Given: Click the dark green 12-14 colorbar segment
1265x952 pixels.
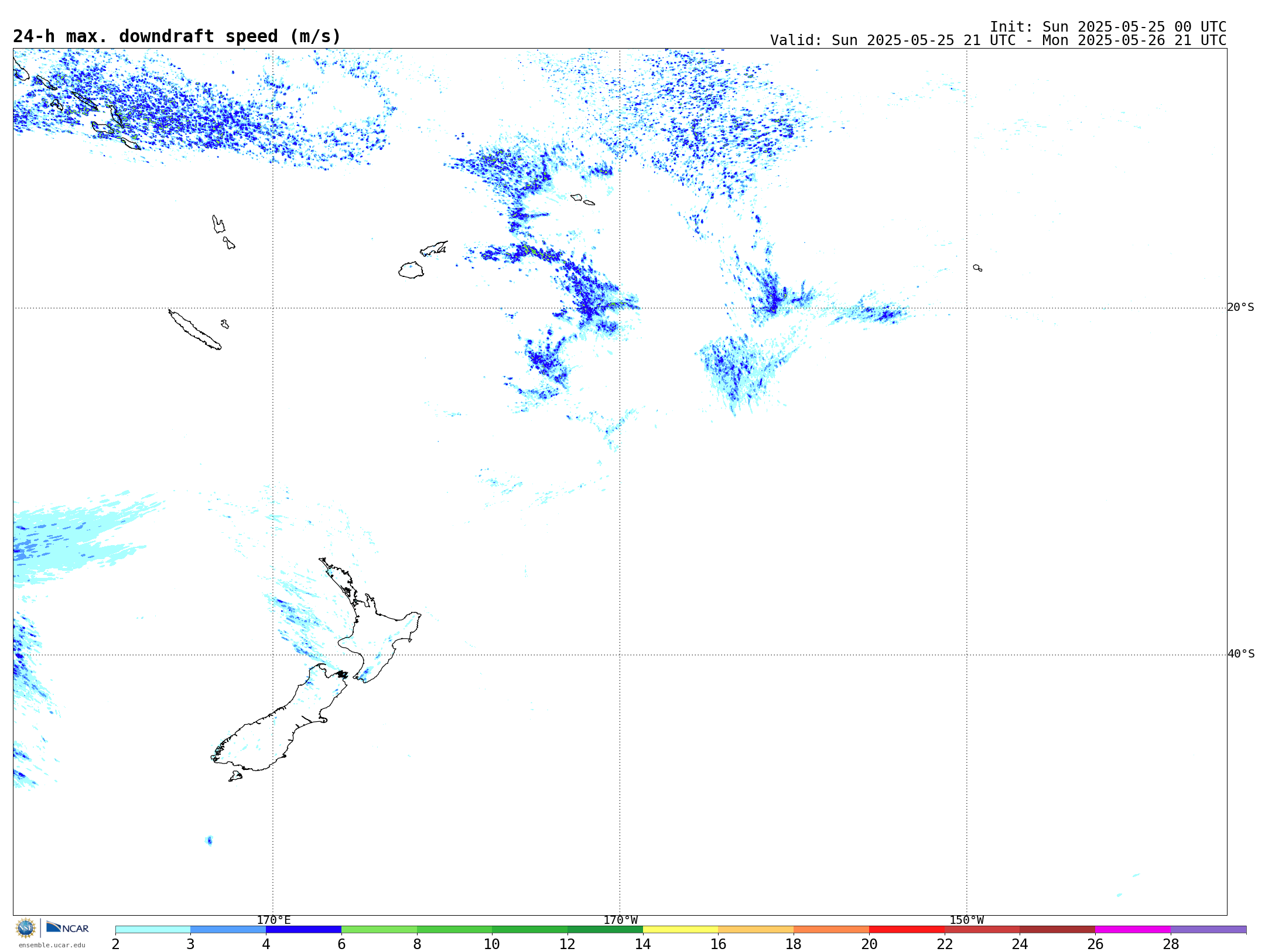Looking at the screenshot, I should coord(605,930).
